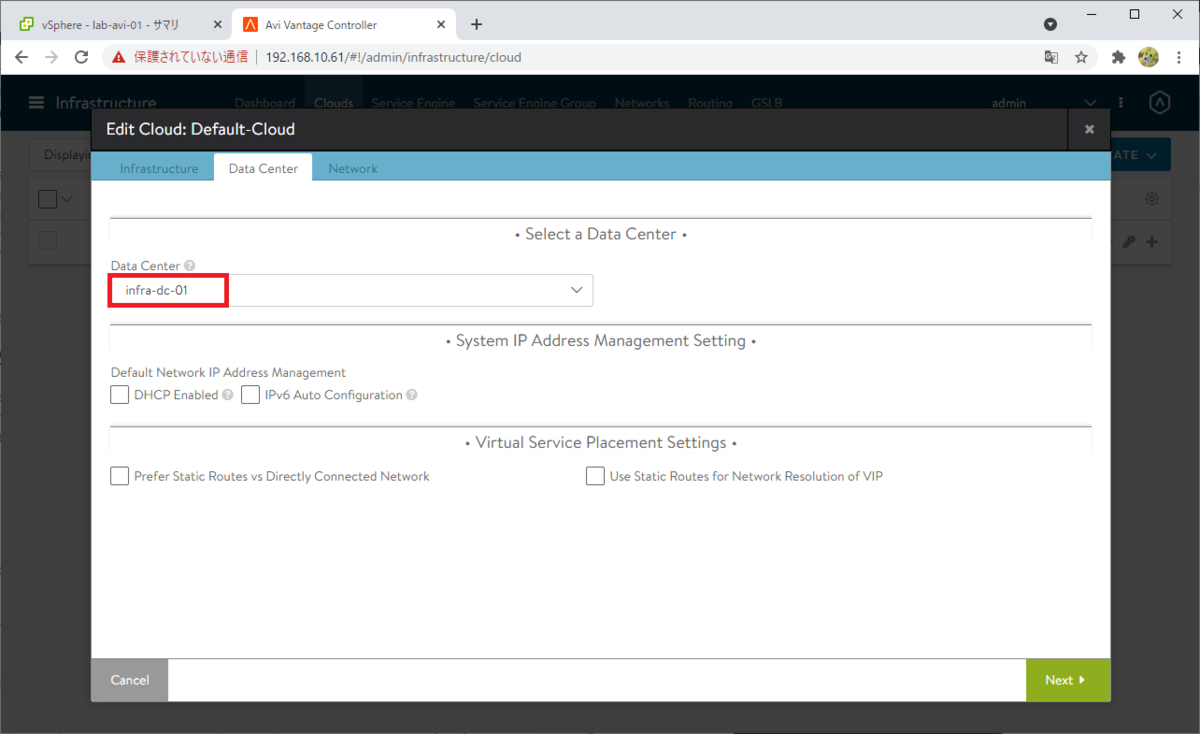
Task: Open the Routing nav item
Action: point(710,103)
